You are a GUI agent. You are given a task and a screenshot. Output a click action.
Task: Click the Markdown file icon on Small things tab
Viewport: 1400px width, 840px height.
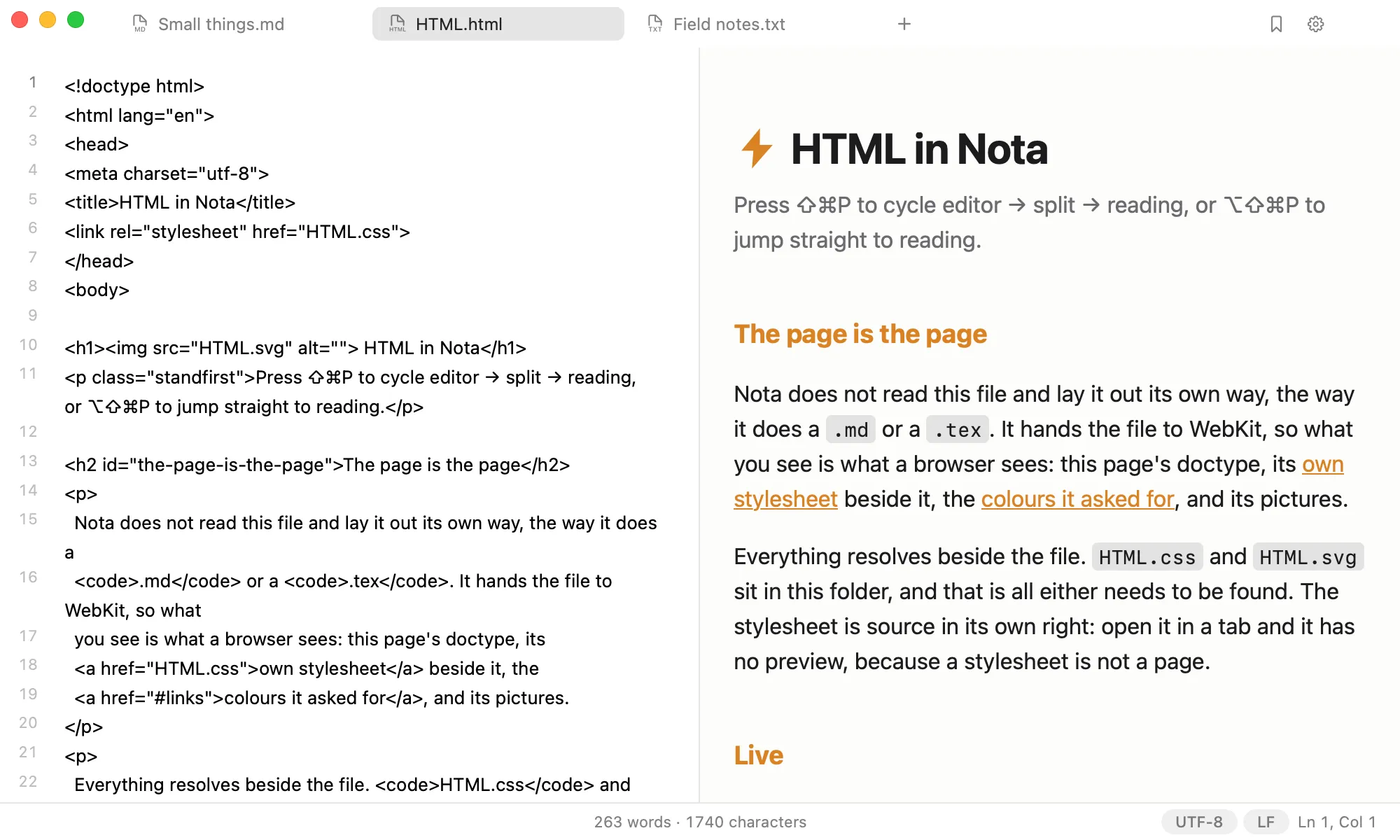tap(140, 24)
